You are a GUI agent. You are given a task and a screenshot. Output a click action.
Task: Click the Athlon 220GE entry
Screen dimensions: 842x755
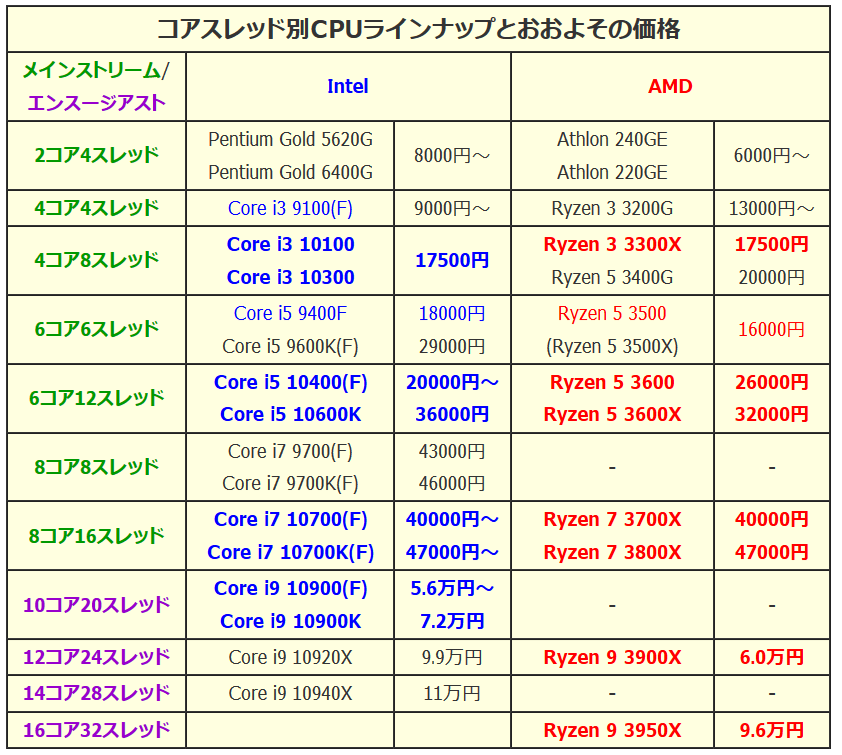coord(612,172)
